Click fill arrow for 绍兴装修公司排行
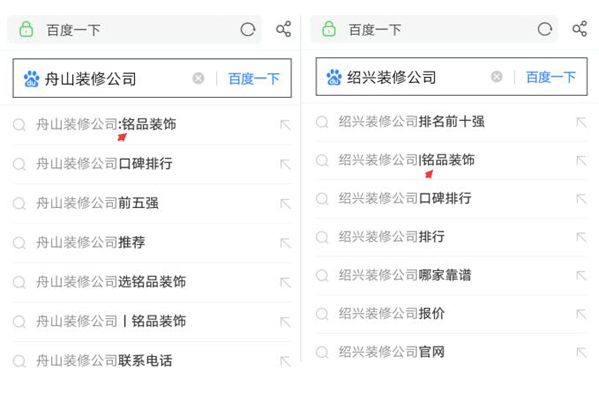This screenshot has height=395, width=599. [x=581, y=237]
